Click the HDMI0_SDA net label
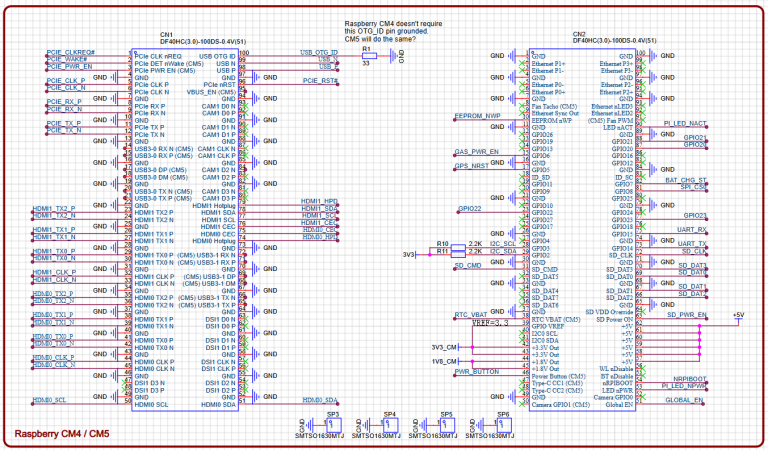The width and height of the screenshot is (768, 450). tap(320, 401)
